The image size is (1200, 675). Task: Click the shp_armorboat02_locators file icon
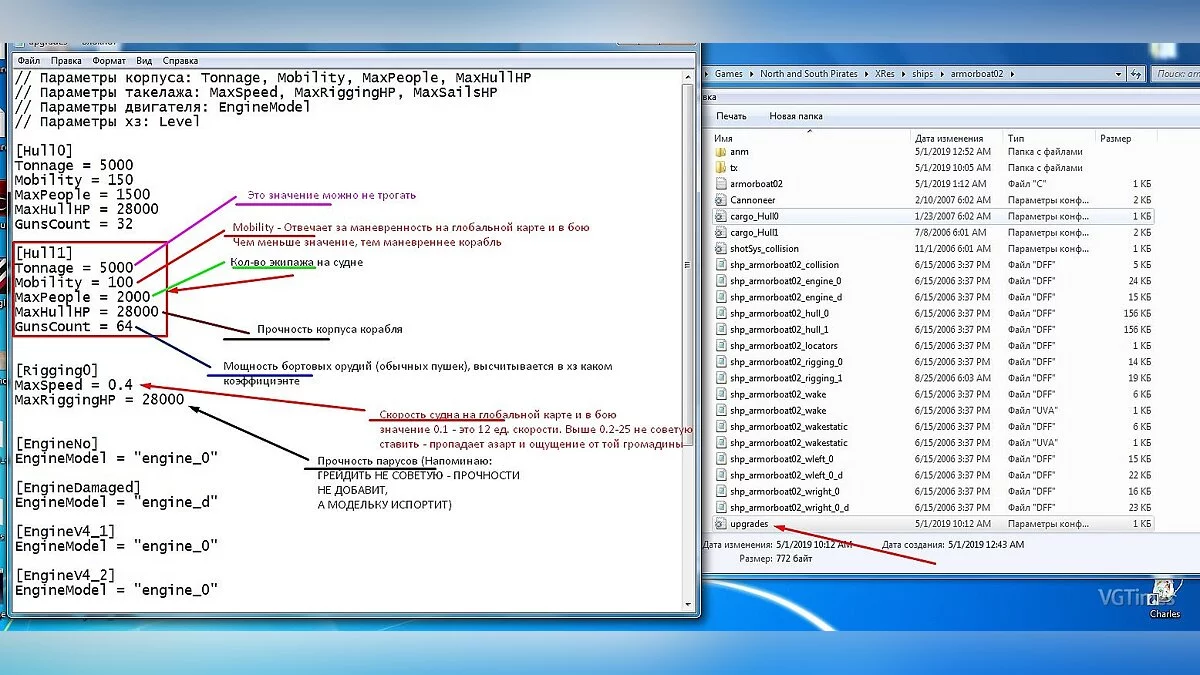click(x=720, y=345)
